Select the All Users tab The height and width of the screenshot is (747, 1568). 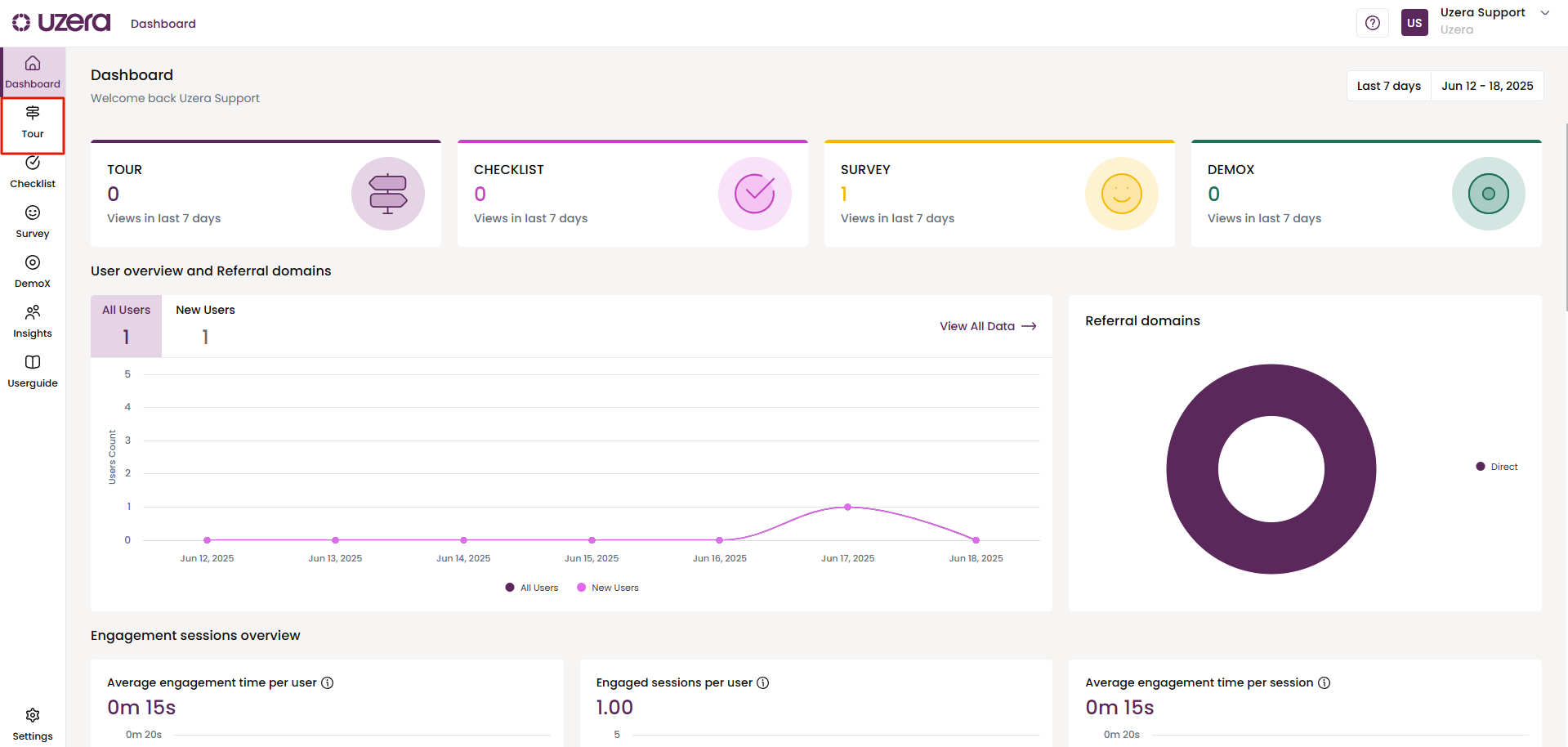126,325
